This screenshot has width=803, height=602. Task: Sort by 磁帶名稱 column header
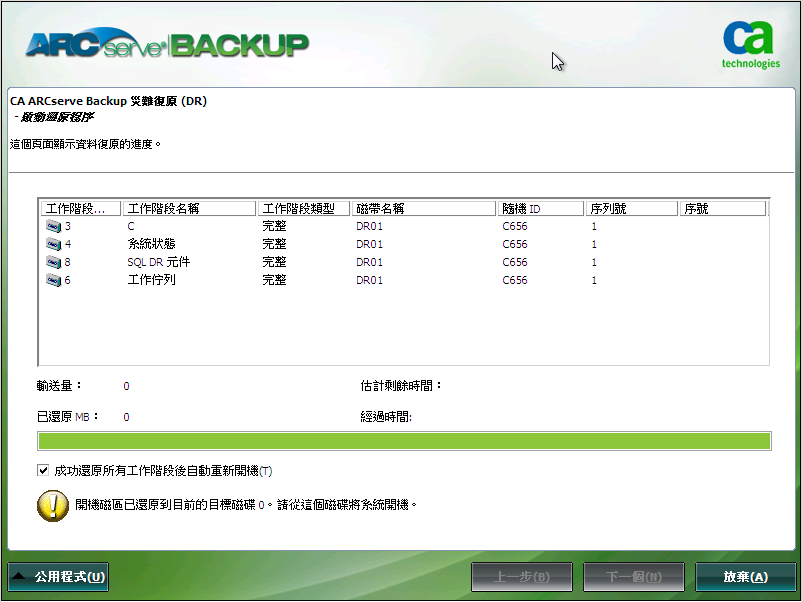pos(424,208)
